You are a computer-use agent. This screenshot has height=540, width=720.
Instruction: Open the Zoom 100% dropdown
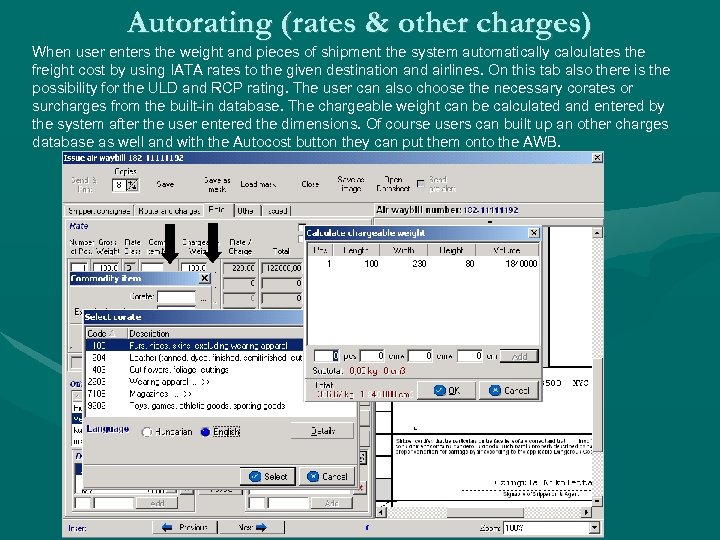[594, 528]
